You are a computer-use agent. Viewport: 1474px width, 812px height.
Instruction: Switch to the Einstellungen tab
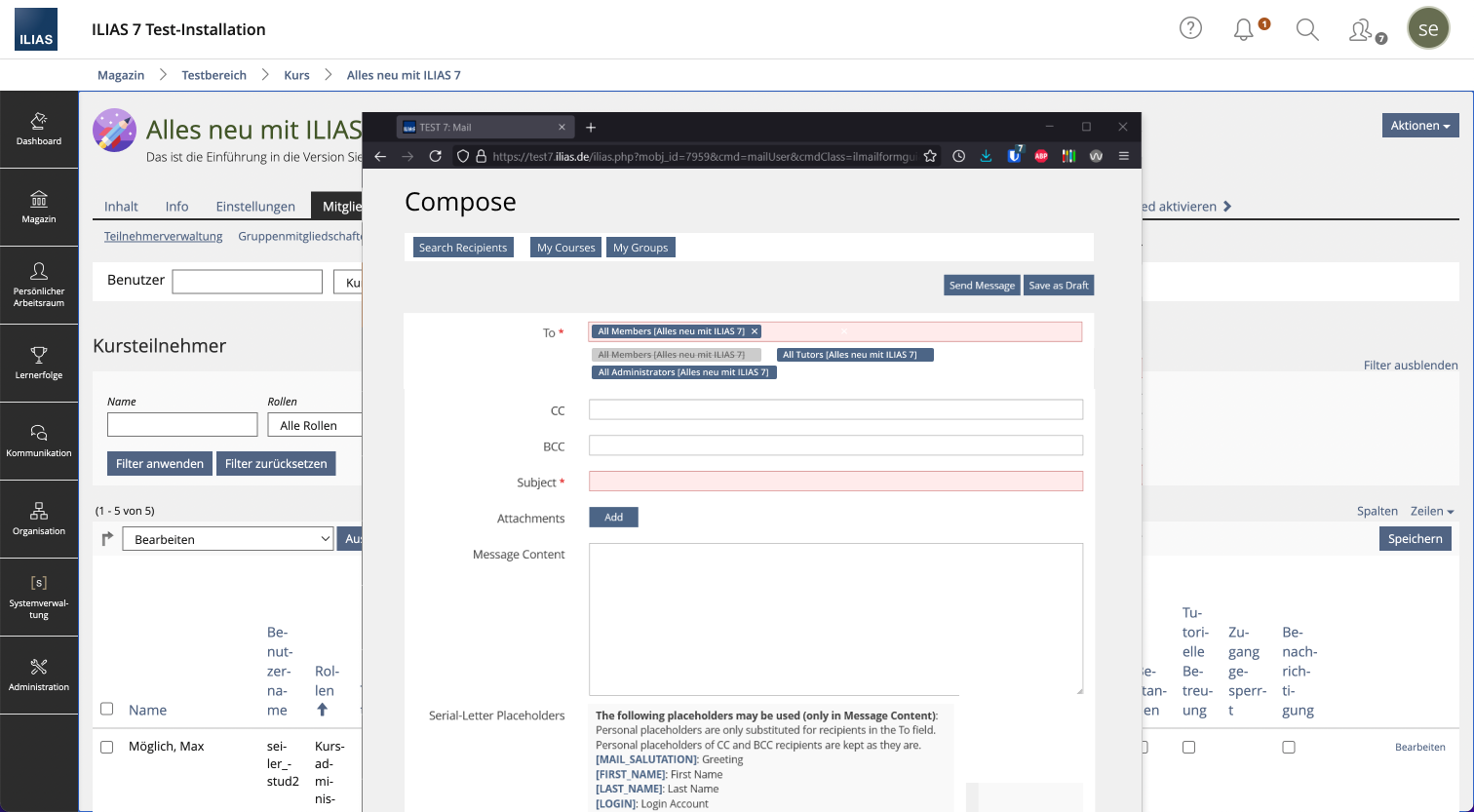[x=255, y=206]
